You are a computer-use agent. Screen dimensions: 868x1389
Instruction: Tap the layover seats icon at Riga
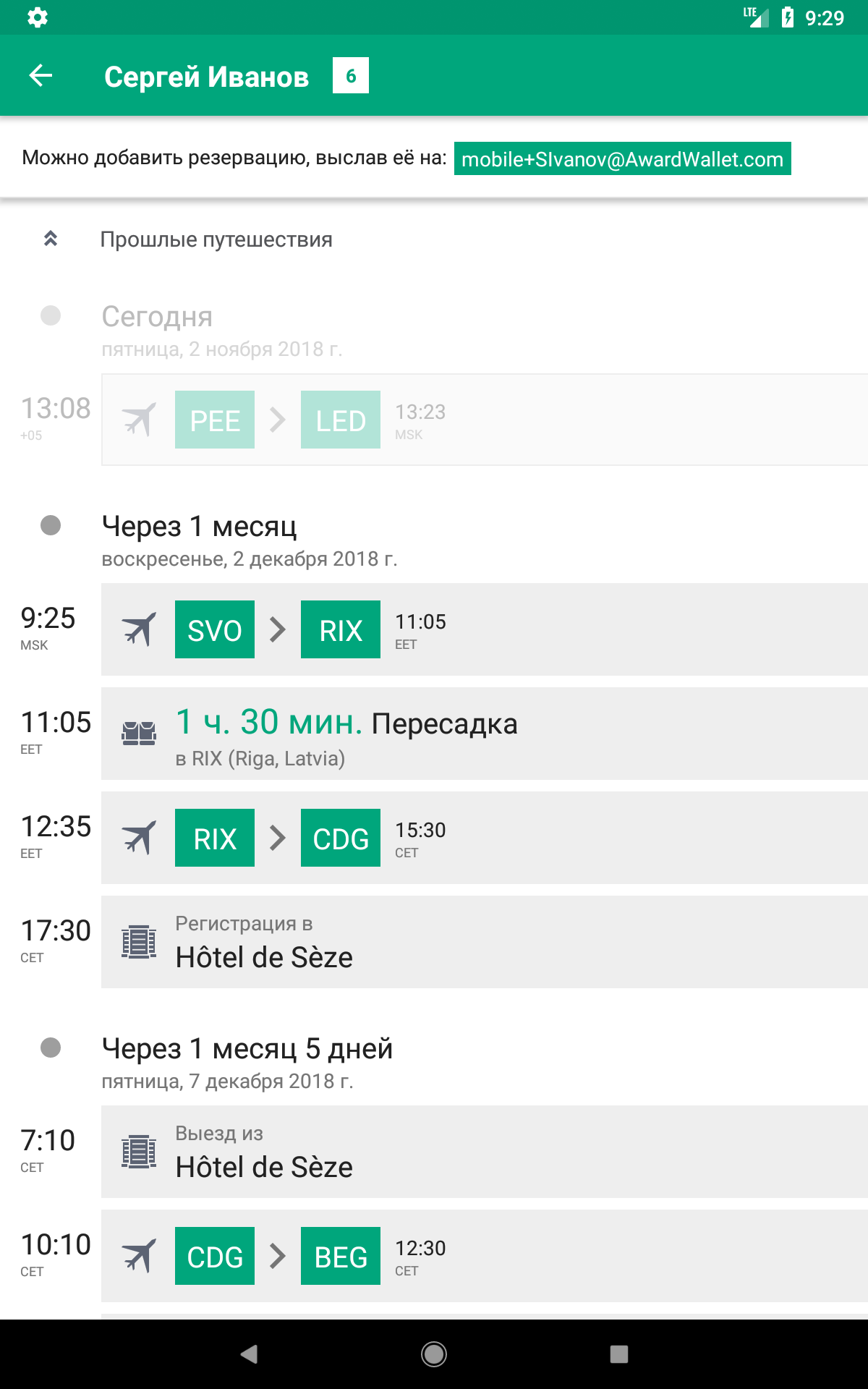139,734
